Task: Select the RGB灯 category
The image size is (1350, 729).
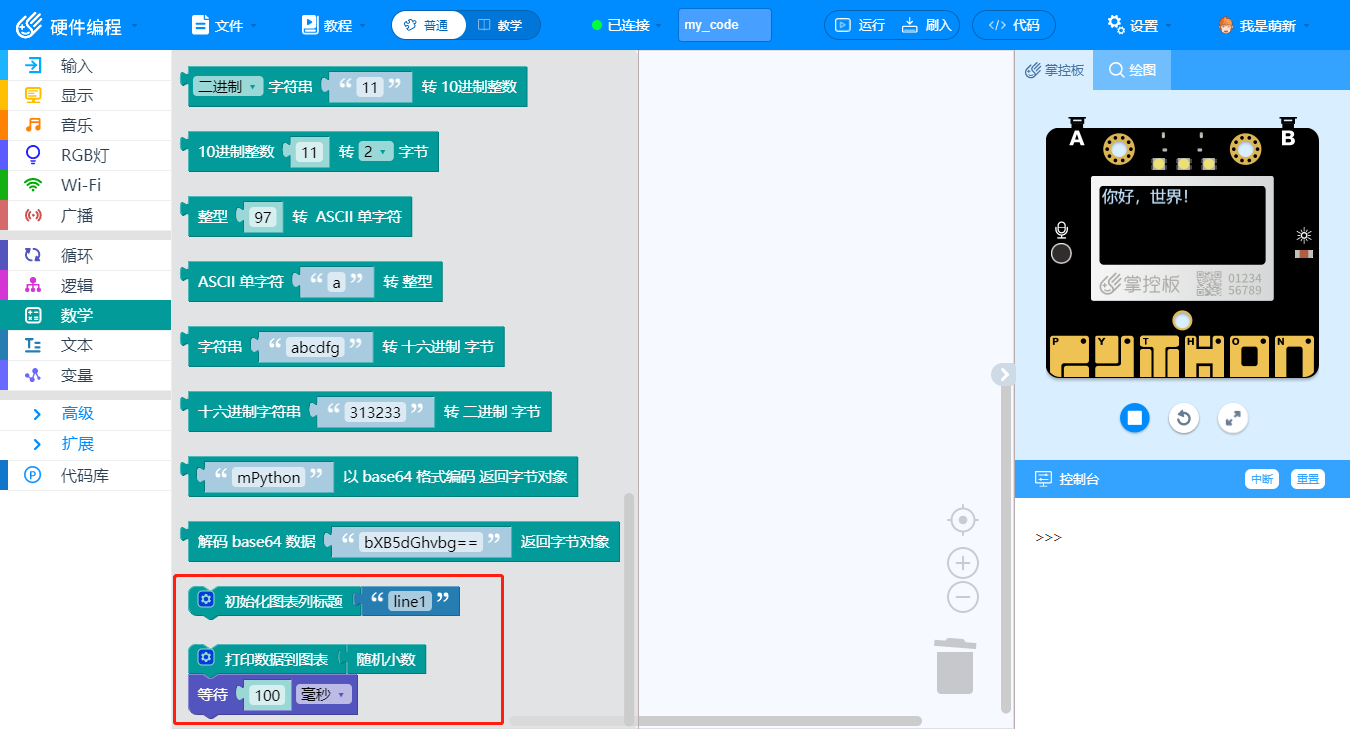Action: coord(85,155)
